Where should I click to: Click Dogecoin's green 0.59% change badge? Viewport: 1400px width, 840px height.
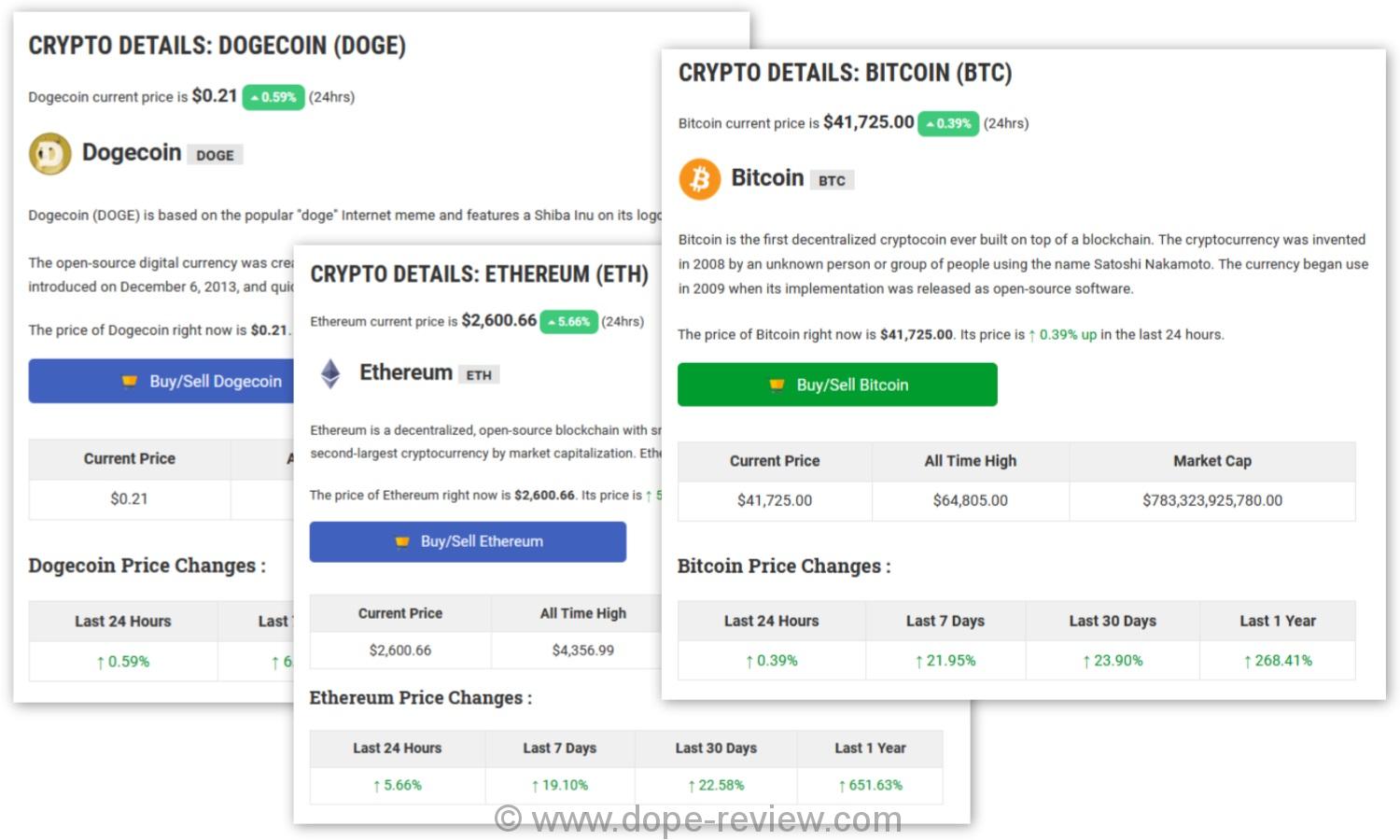273,97
